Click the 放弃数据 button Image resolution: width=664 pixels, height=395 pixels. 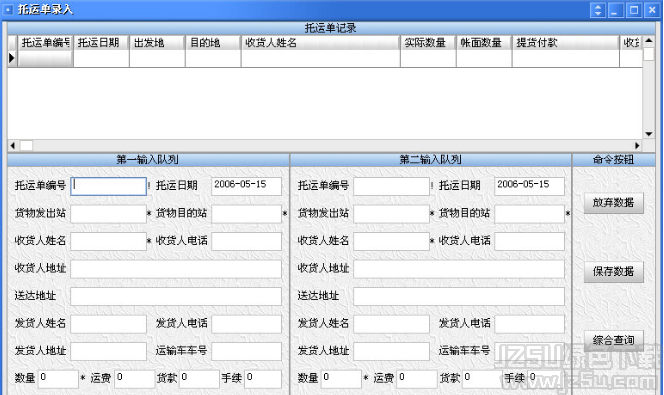614,203
